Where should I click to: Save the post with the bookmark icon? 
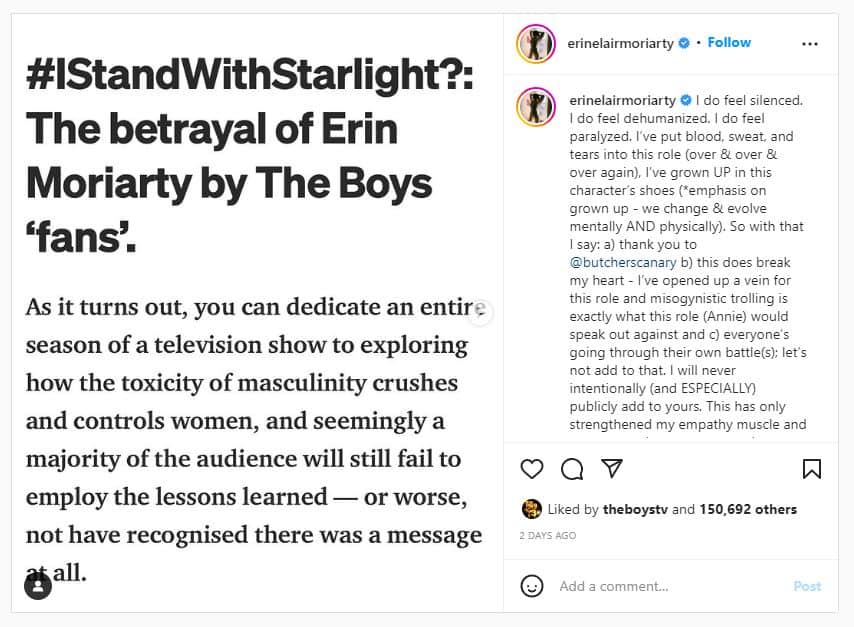pyautogui.click(x=812, y=469)
